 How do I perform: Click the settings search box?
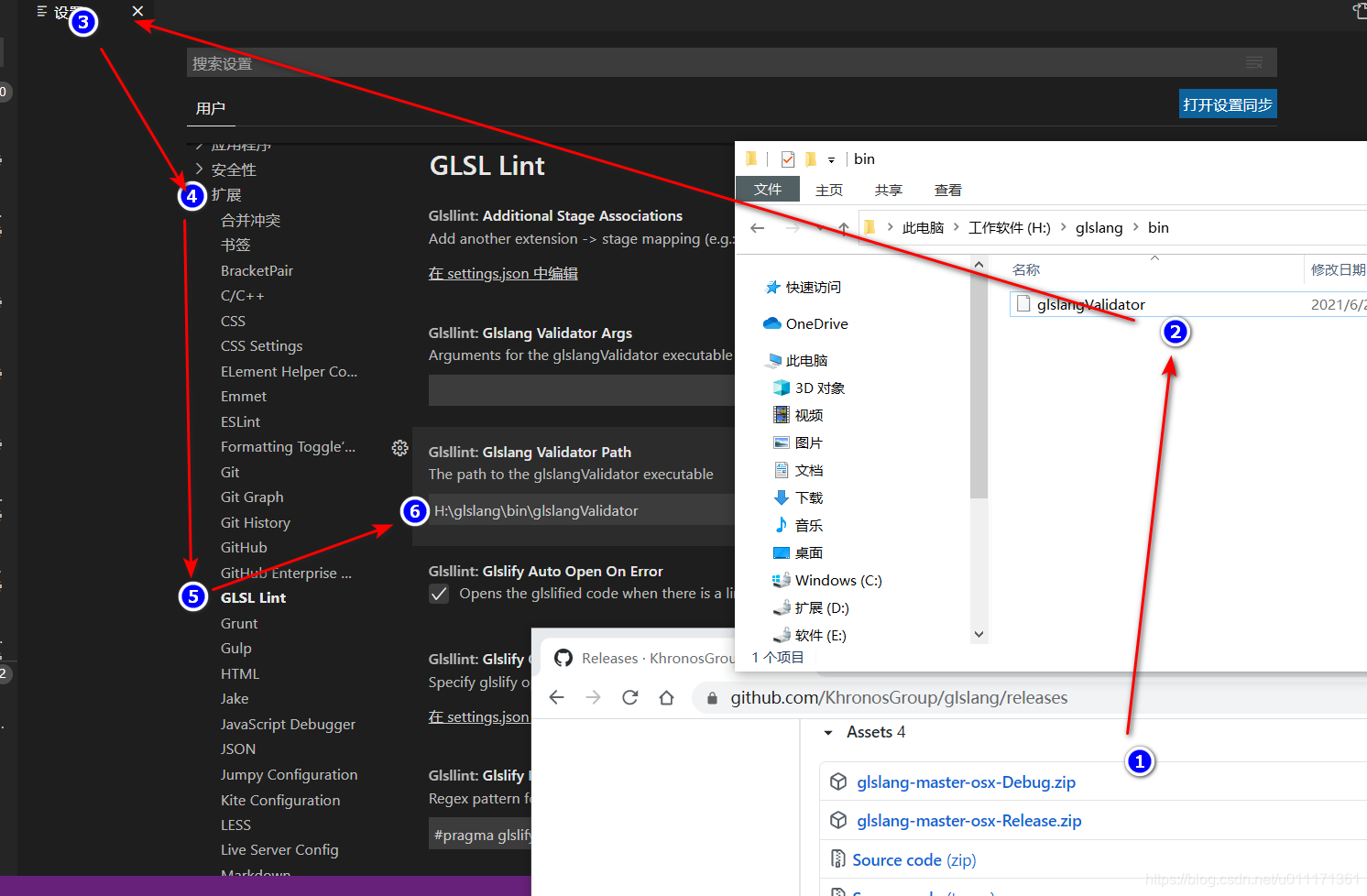click(x=731, y=62)
